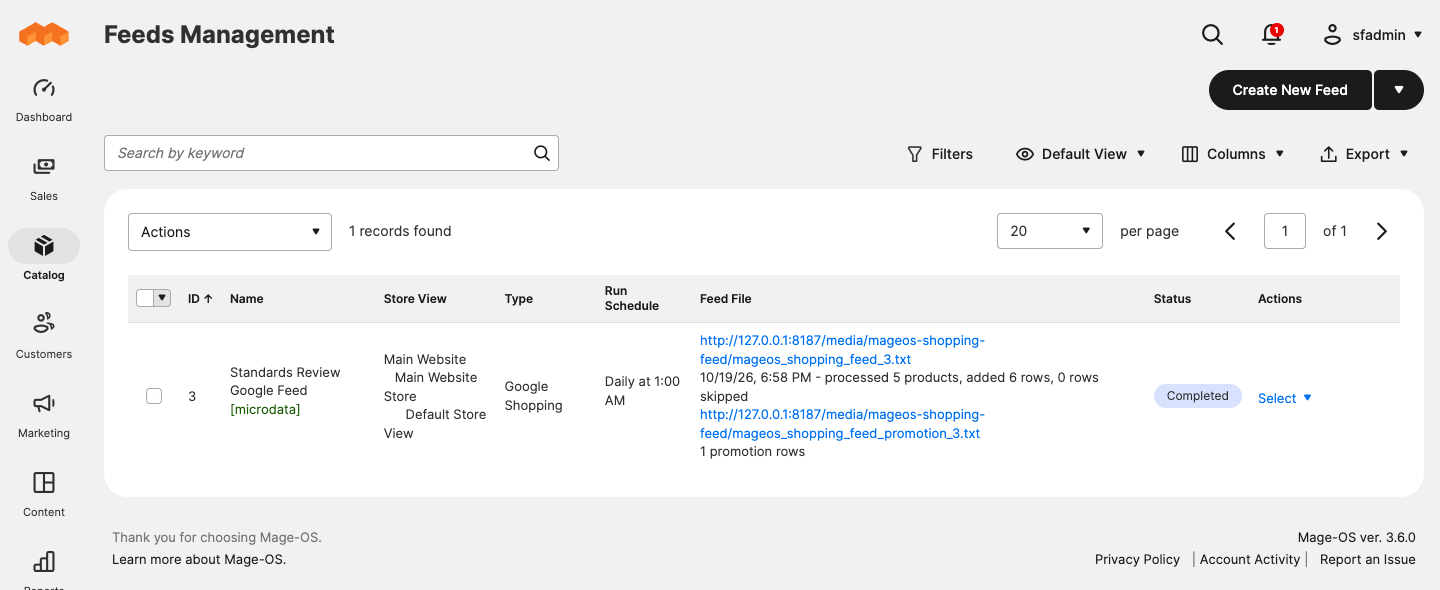This screenshot has width=1440, height=590.
Task: Click the Create New Feed button
Action: coord(1290,90)
